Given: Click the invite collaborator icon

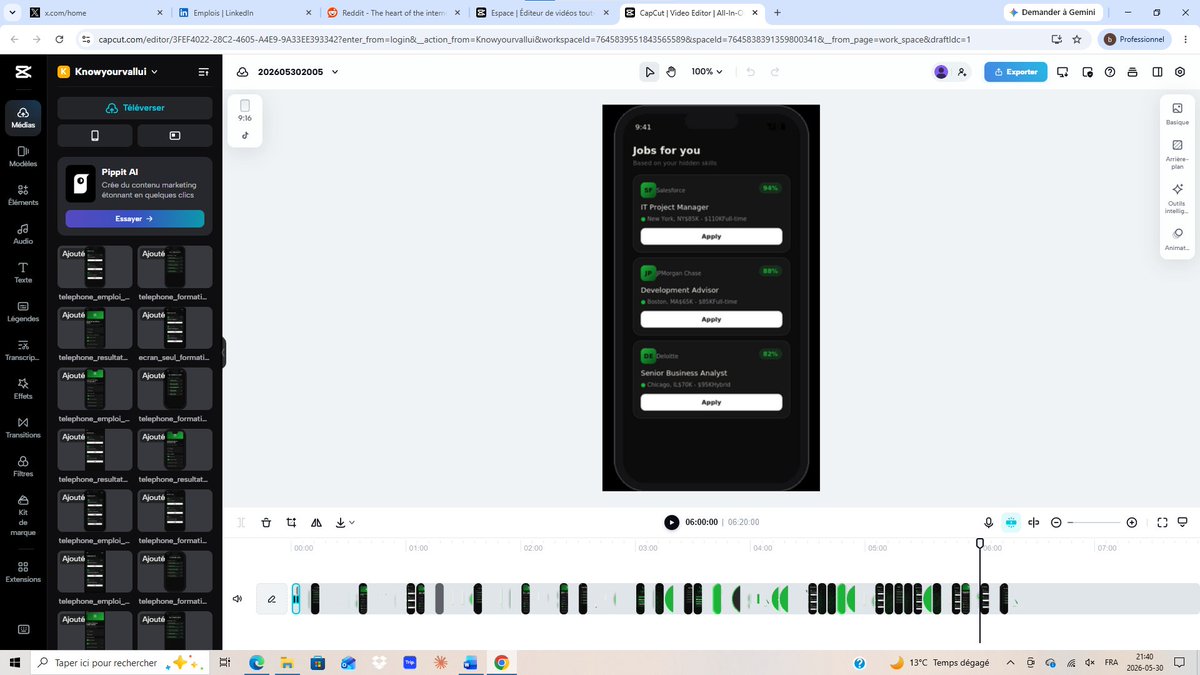Looking at the screenshot, I should tap(962, 72).
